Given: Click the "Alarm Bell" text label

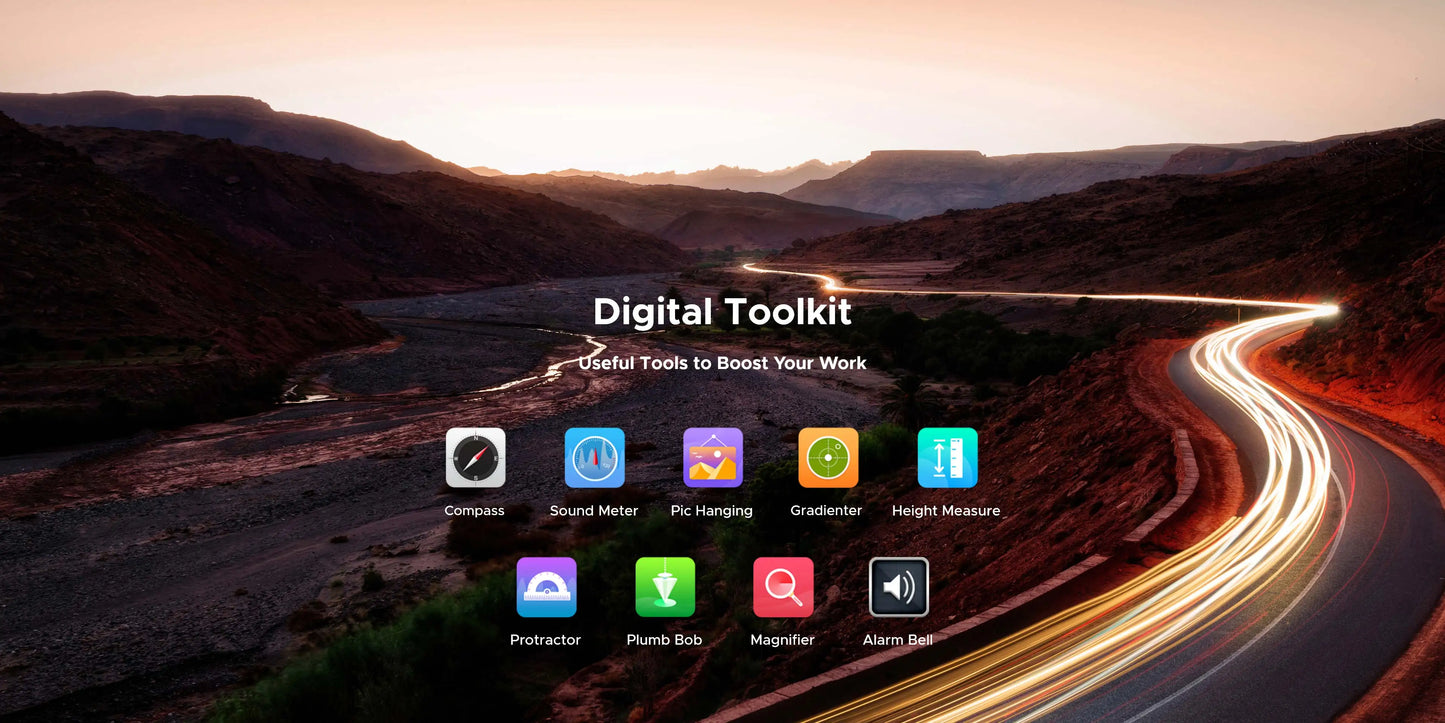Looking at the screenshot, I should (897, 640).
